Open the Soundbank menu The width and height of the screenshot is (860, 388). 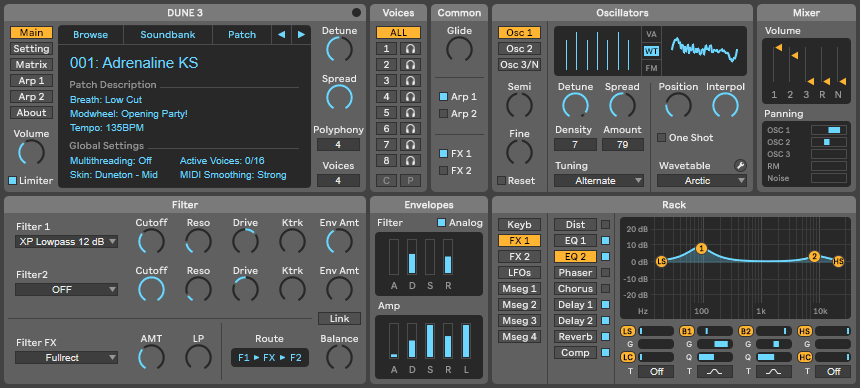coord(168,35)
